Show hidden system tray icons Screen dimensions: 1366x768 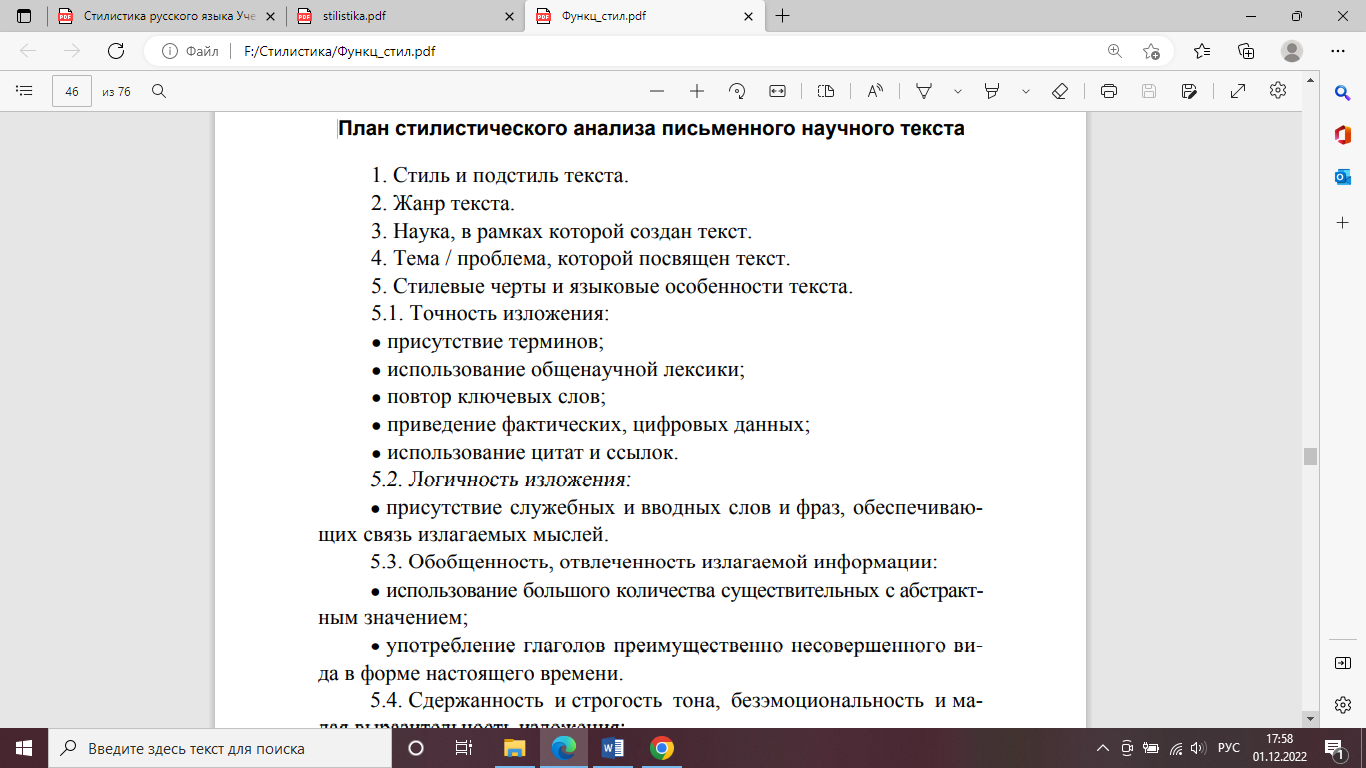pyautogui.click(x=1103, y=748)
